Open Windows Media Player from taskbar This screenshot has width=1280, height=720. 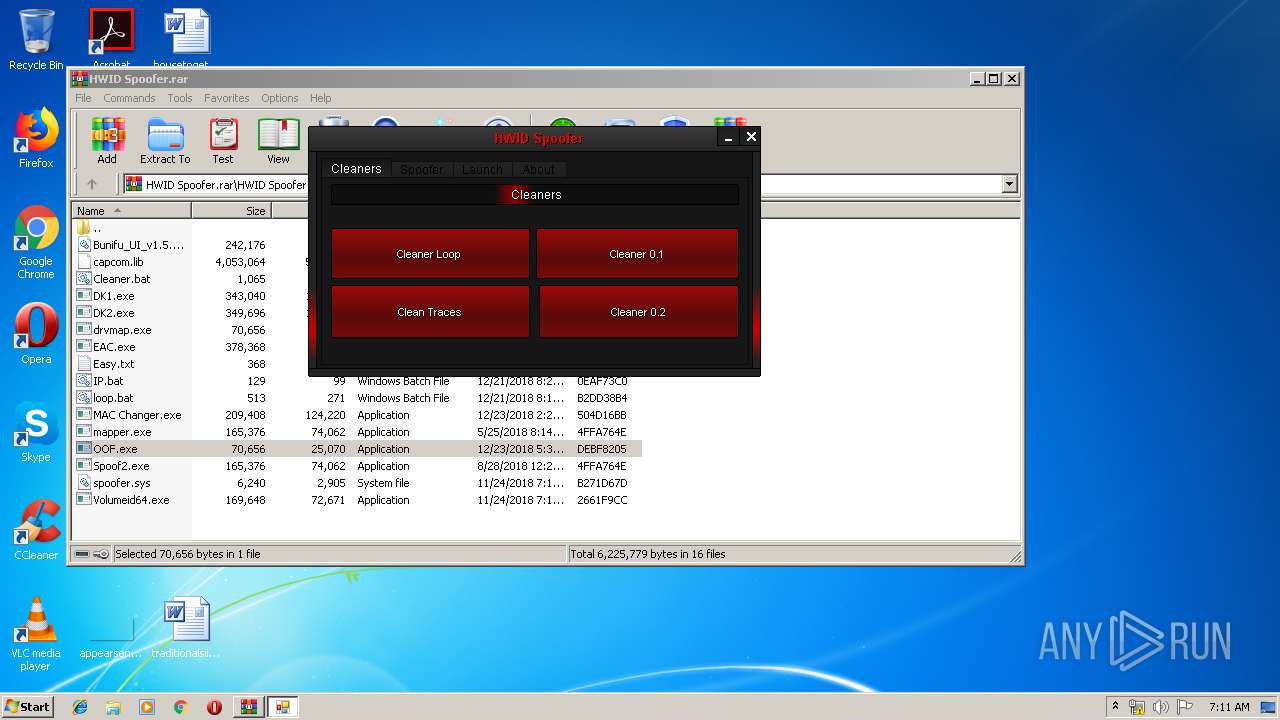[147, 707]
